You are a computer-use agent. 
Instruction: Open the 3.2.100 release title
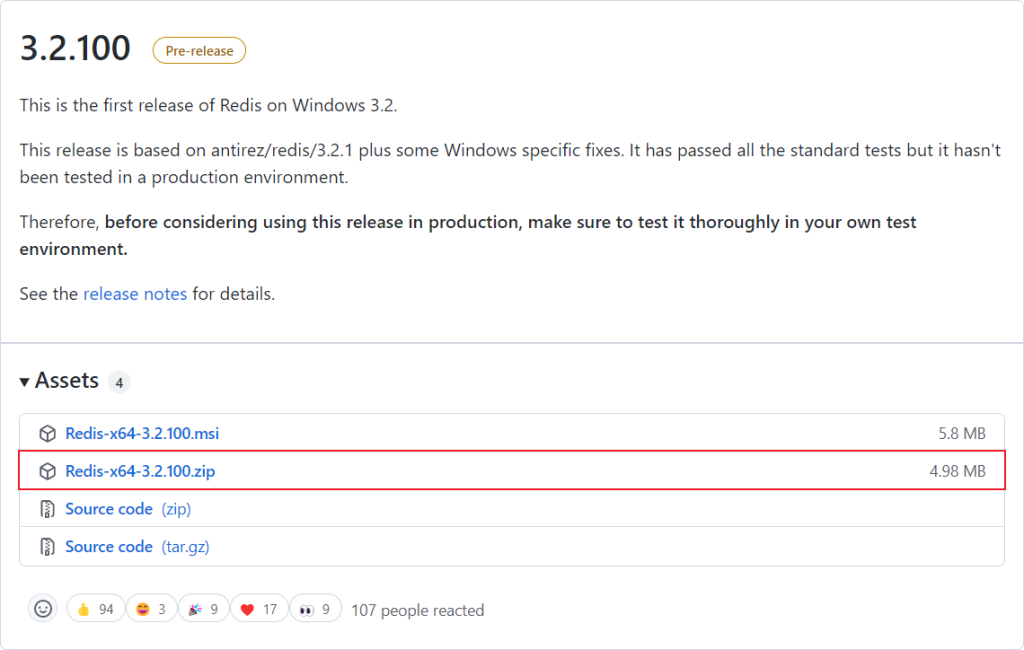coord(75,48)
